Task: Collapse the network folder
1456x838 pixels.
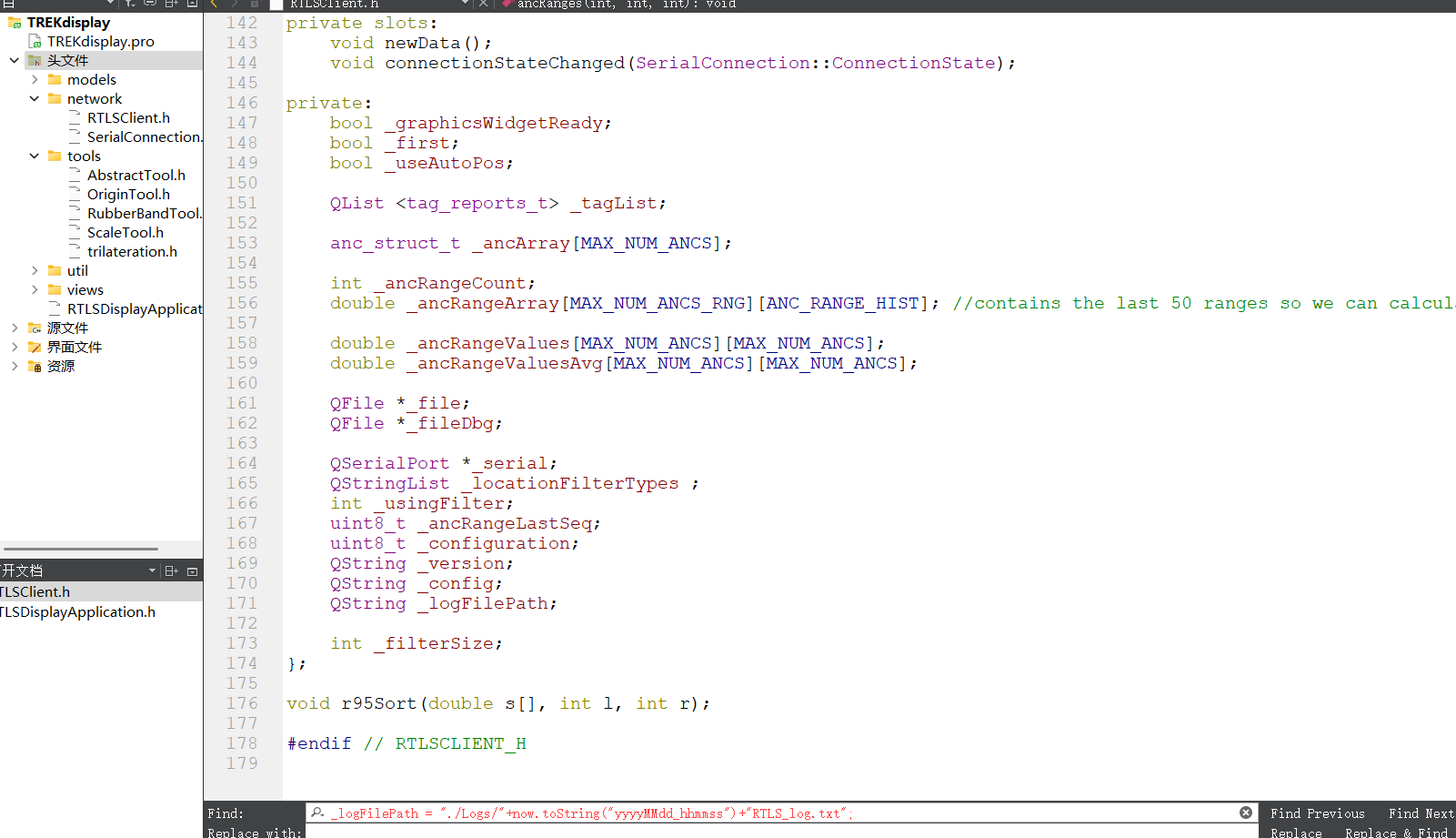Action: 35,99
